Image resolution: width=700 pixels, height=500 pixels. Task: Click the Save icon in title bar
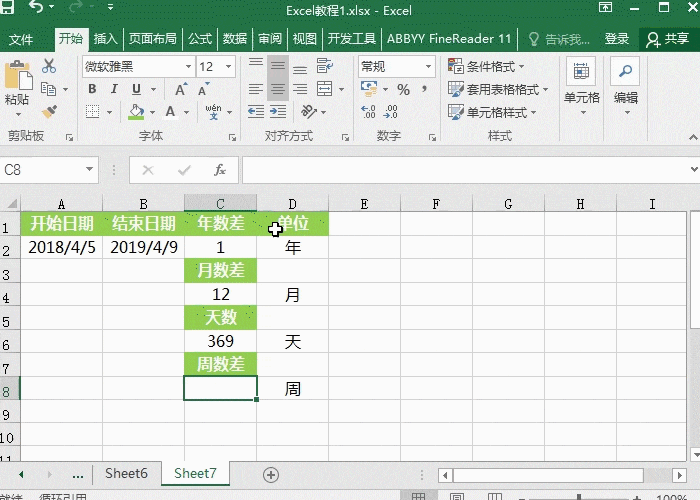coord(7,6)
